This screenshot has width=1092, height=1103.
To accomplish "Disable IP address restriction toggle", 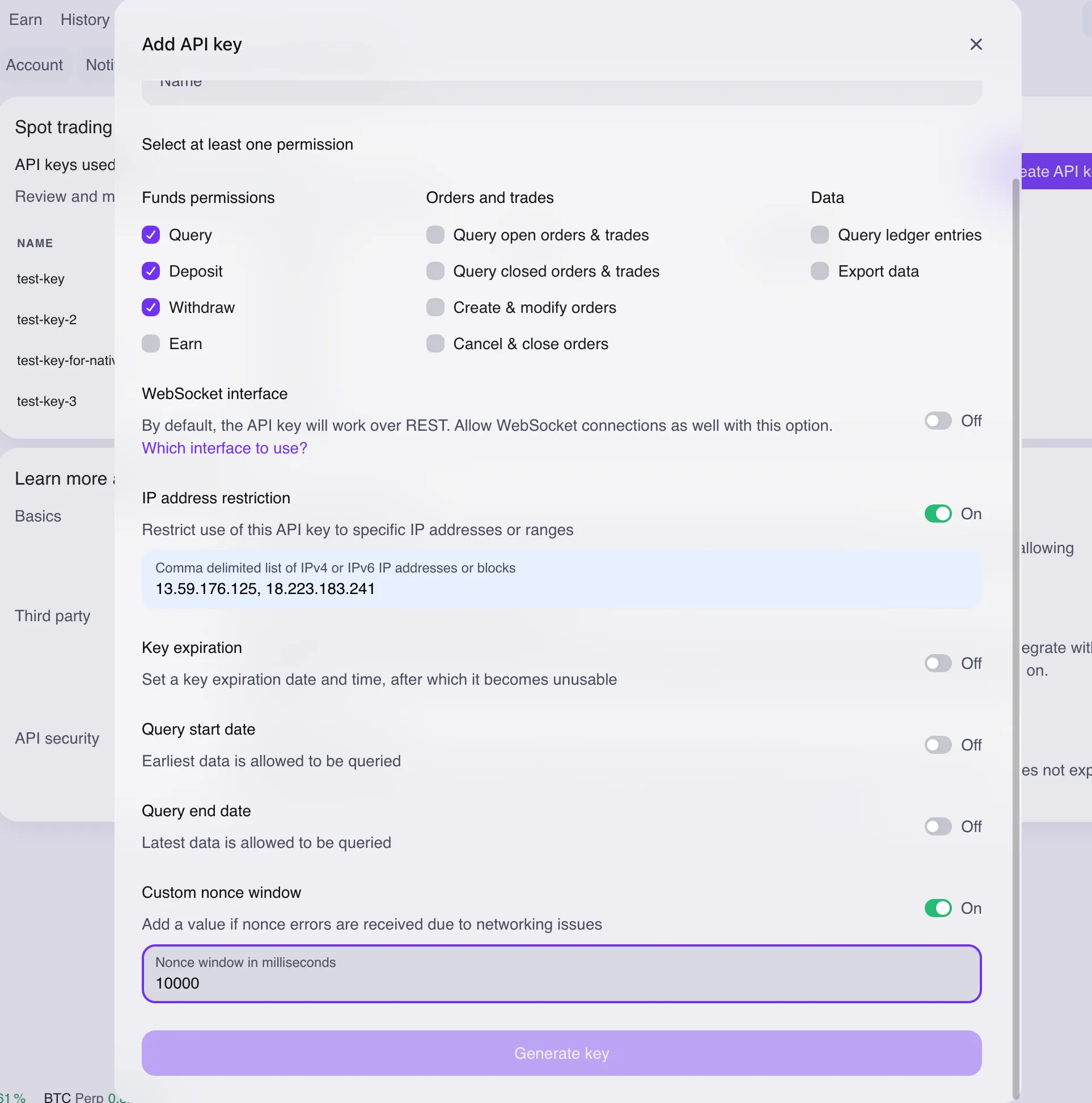I will coord(938,514).
